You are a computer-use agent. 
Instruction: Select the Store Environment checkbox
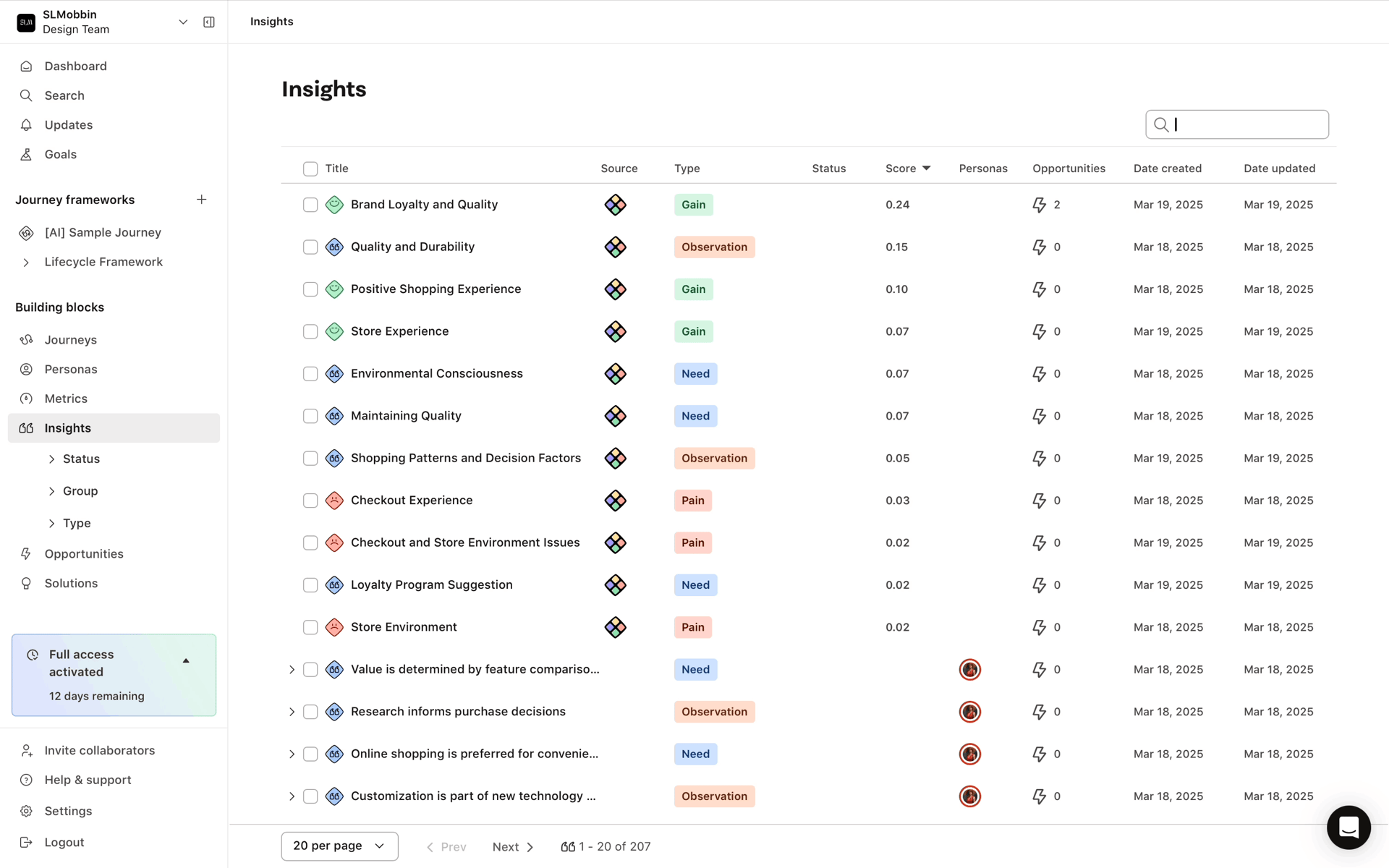click(x=310, y=627)
